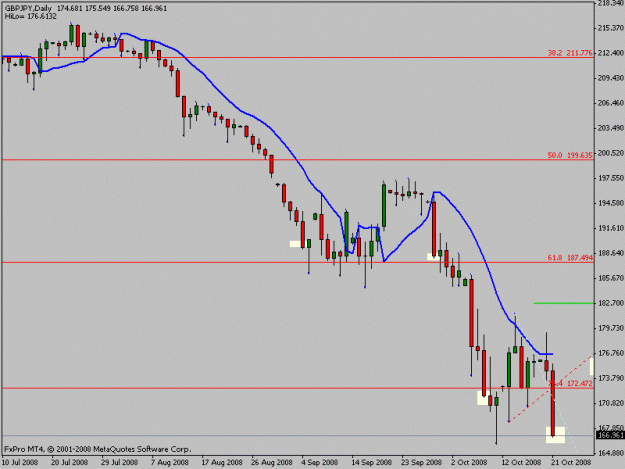The width and height of the screenshot is (625, 469).
Task: Click the 200.520 price axis value
Action: [x=611, y=153]
